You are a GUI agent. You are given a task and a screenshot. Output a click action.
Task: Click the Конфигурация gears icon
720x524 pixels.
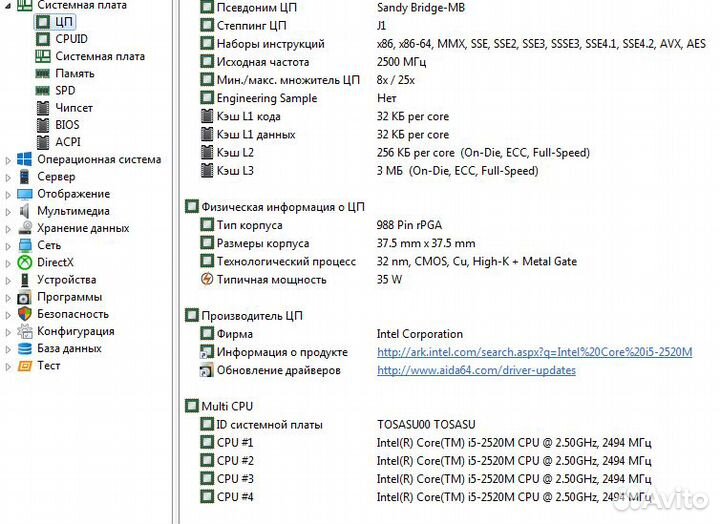point(24,331)
